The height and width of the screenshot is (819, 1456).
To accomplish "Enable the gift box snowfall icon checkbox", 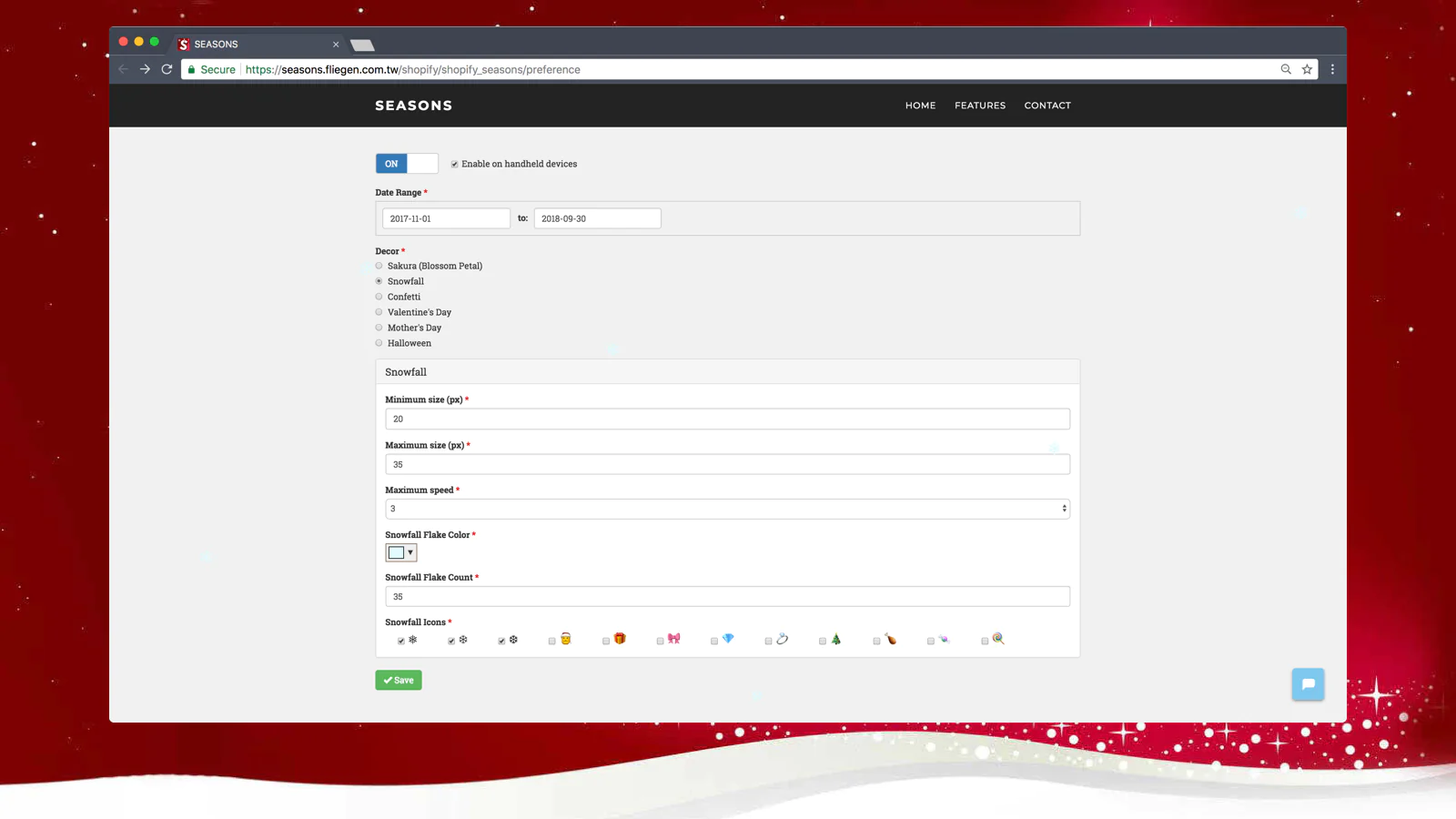I will coord(606,642).
